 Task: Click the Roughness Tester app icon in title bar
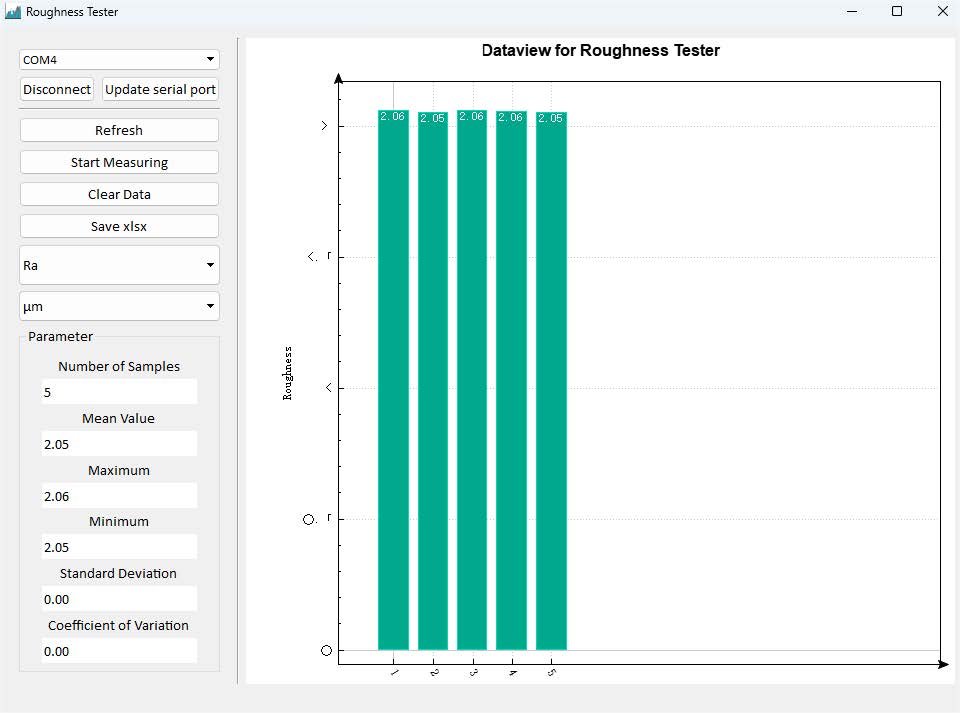pyautogui.click(x=13, y=12)
